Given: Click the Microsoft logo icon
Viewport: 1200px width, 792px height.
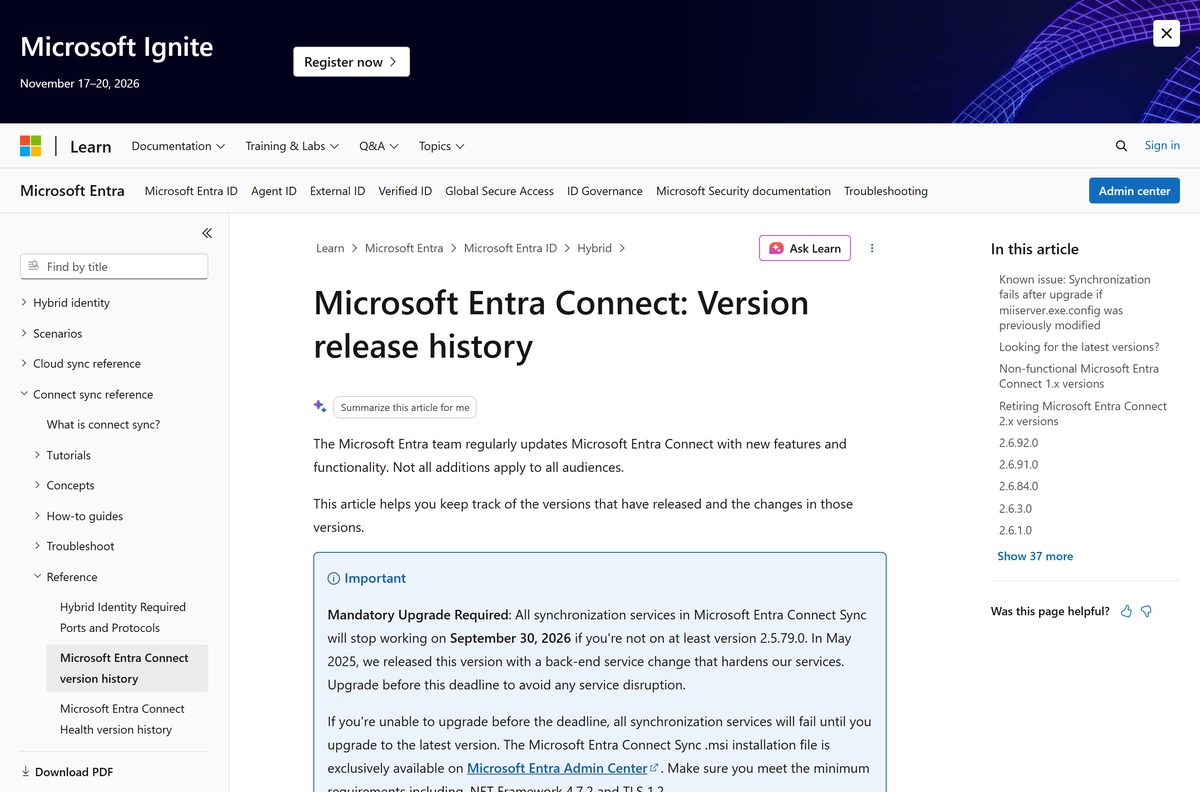Looking at the screenshot, I should pyautogui.click(x=31, y=146).
